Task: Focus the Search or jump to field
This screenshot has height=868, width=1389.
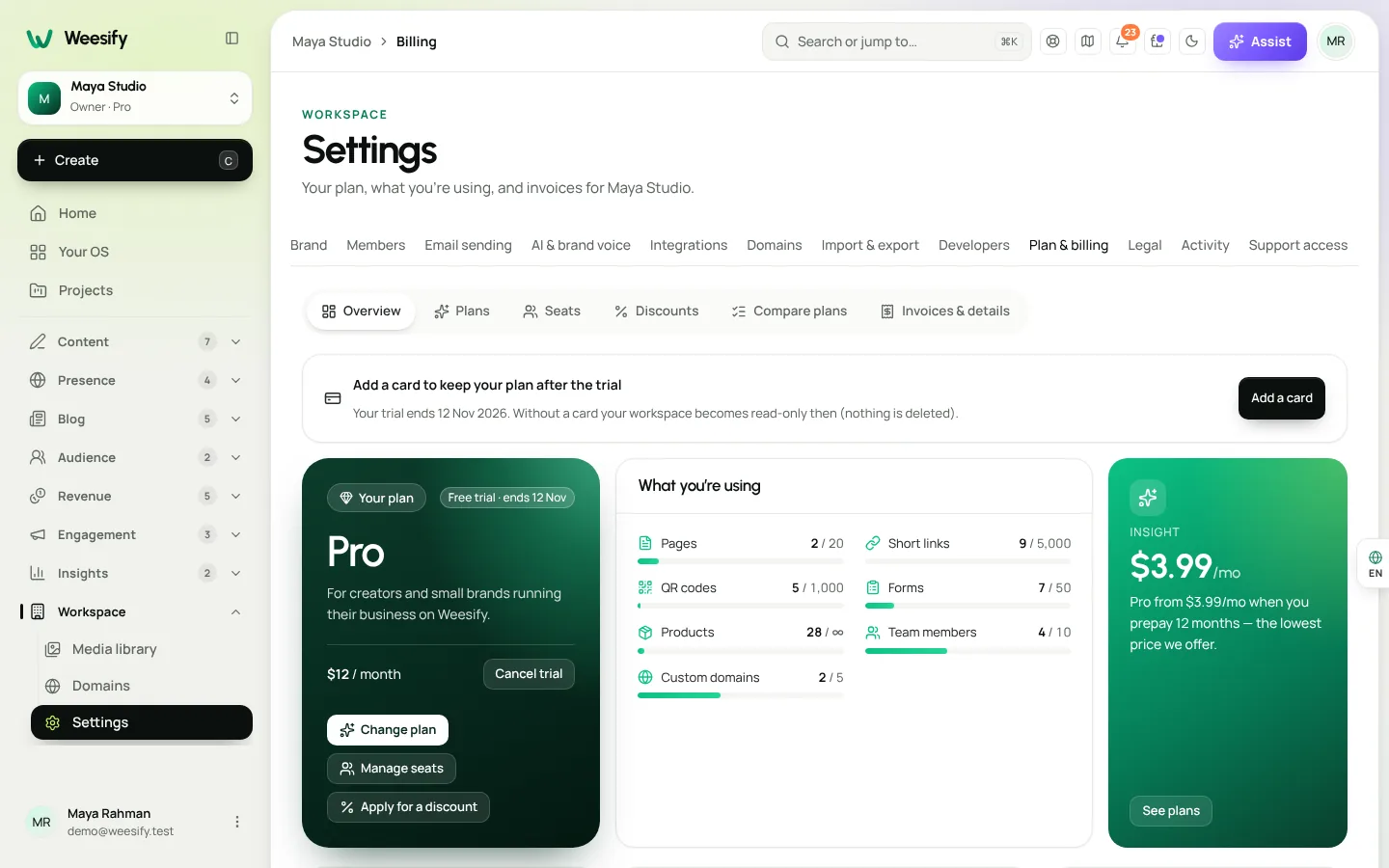Action: [x=897, y=41]
